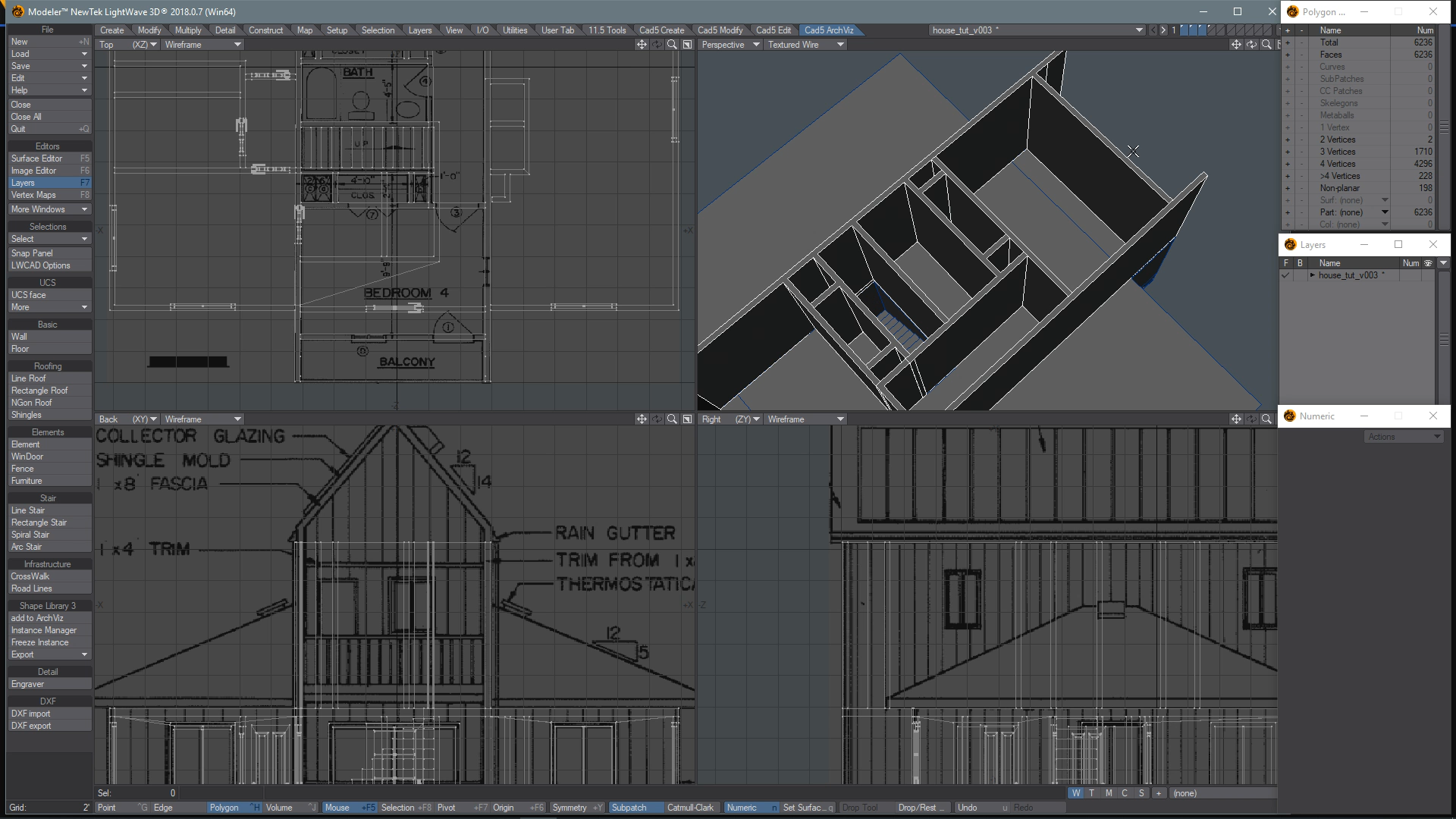Go to next layer bank arrow
The image size is (1456, 819).
[1163, 30]
